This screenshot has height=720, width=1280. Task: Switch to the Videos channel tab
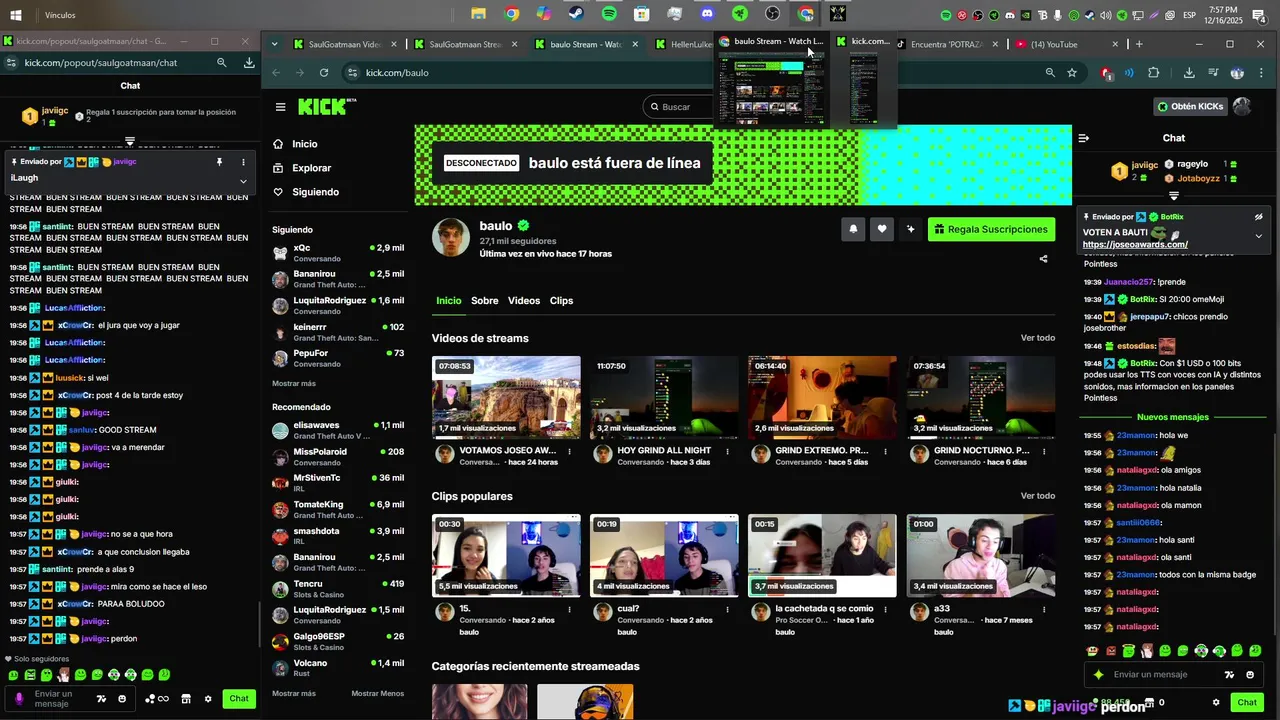(524, 301)
